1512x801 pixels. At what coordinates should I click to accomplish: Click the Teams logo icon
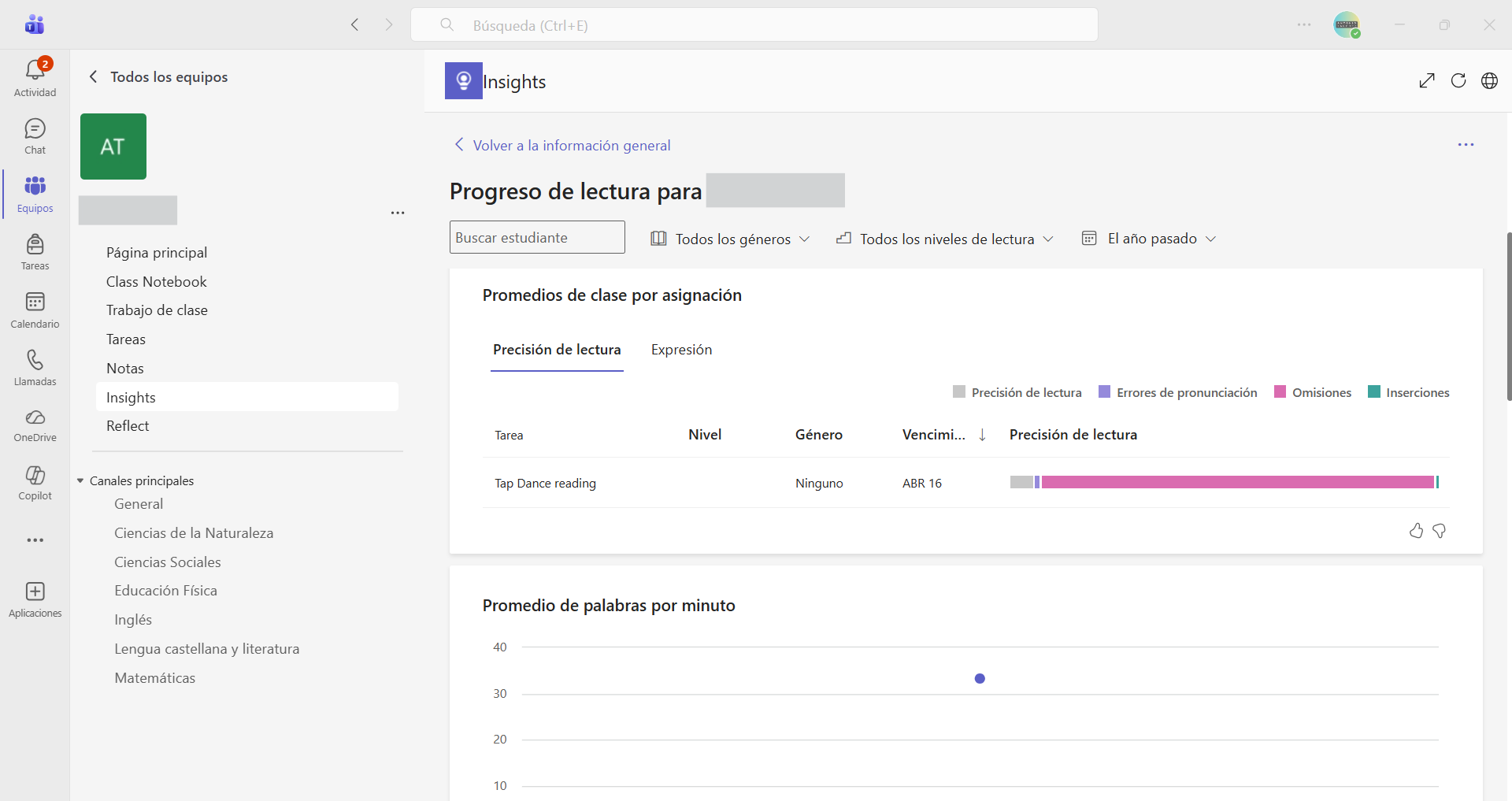point(35,24)
